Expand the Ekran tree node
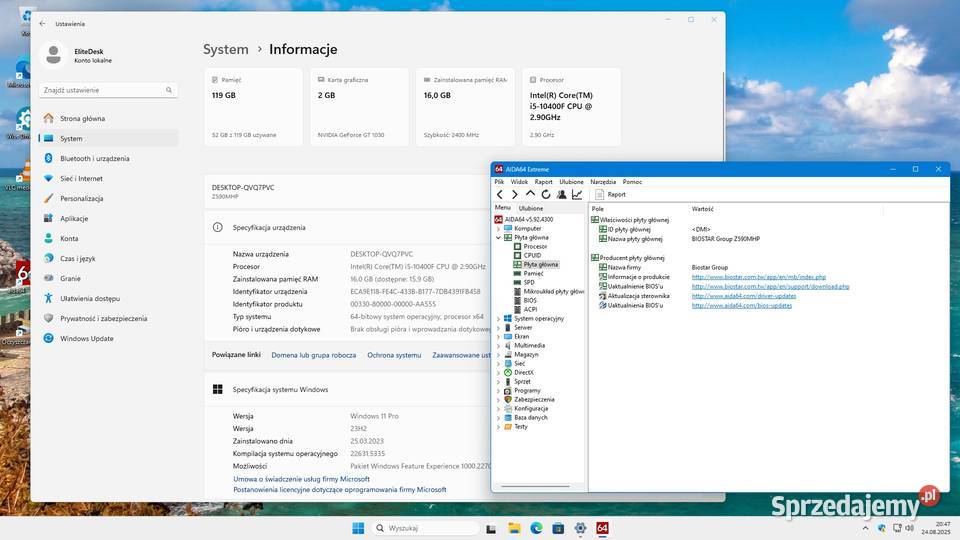Viewport: 960px width, 540px height. pyautogui.click(x=498, y=337)
